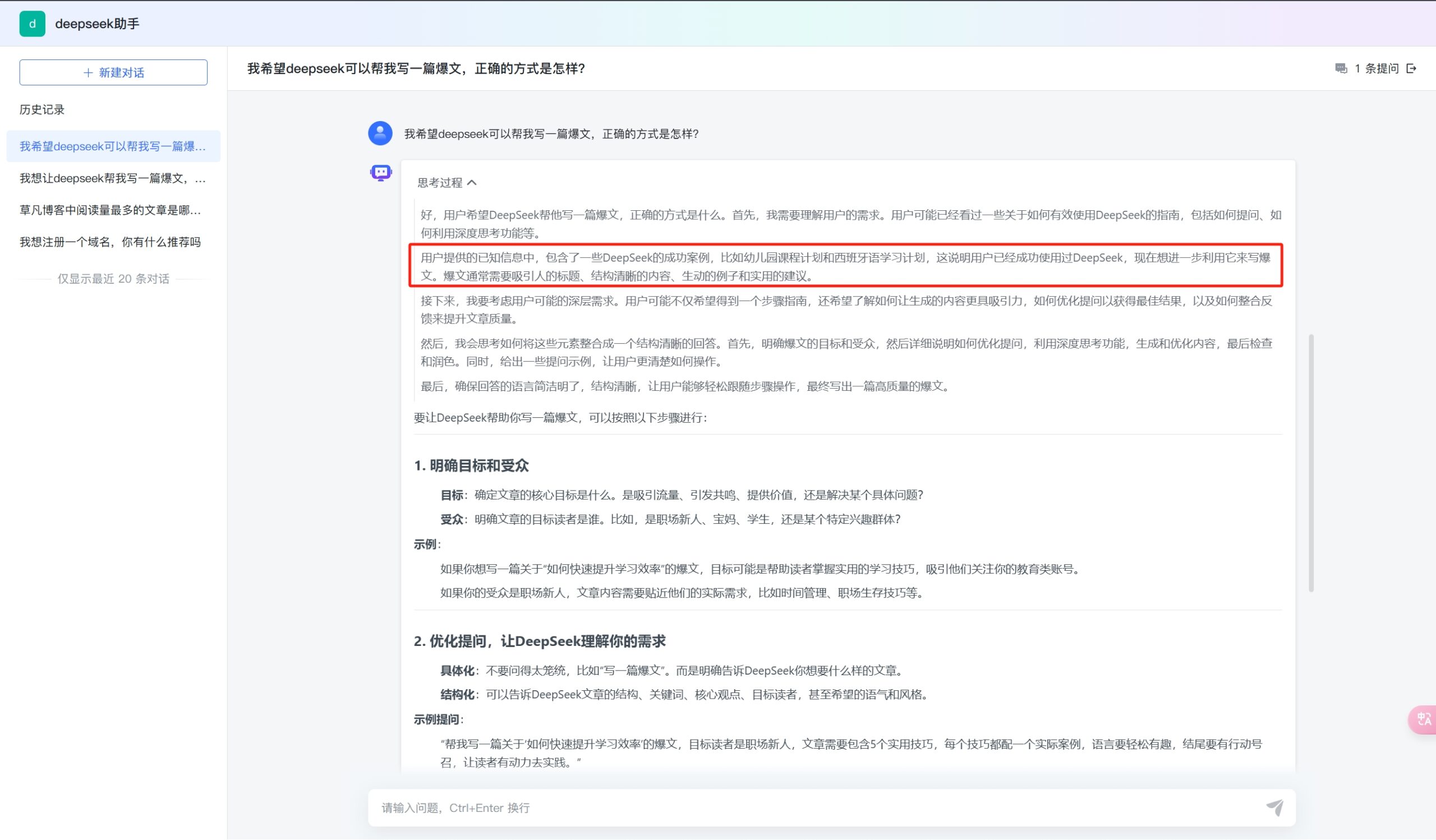The image size is (1436, 840).
Task: Click the 历史记录 heading
Action: 42,109
